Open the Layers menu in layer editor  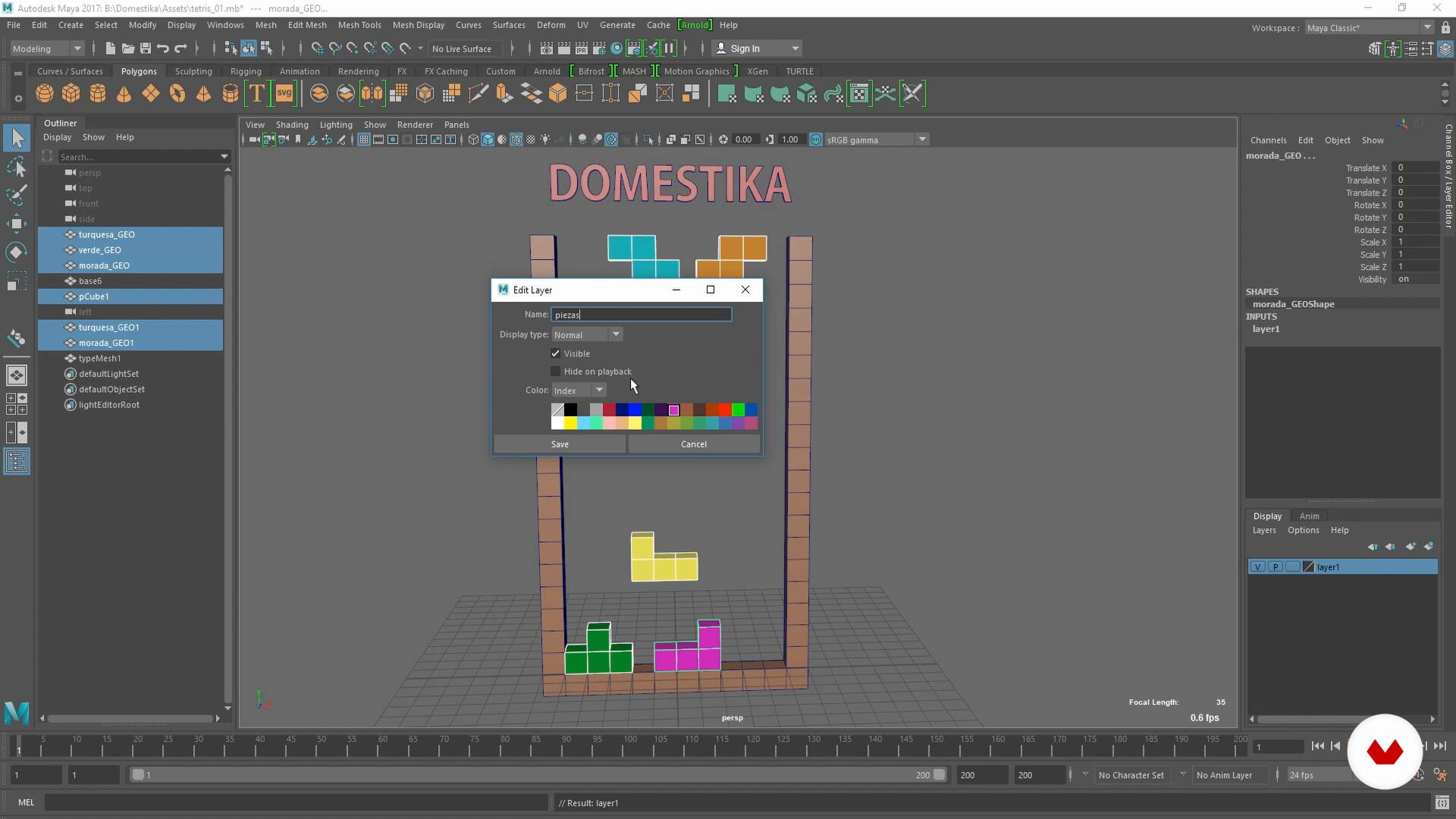coord(1264,530)
